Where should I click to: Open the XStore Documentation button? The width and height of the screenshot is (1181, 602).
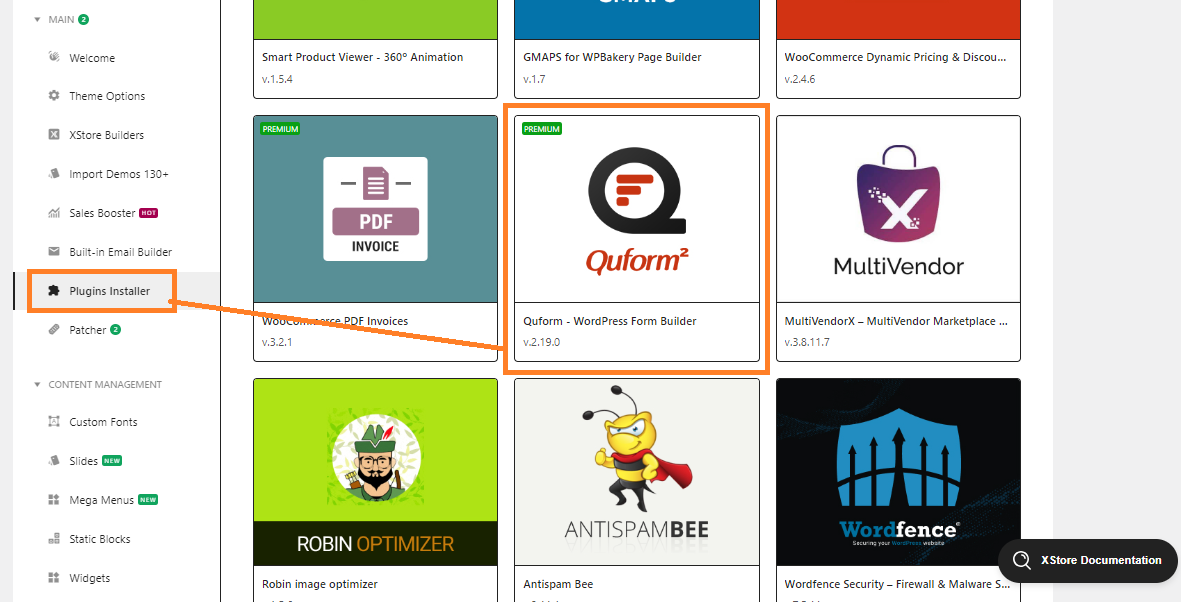coord(1087,561)
